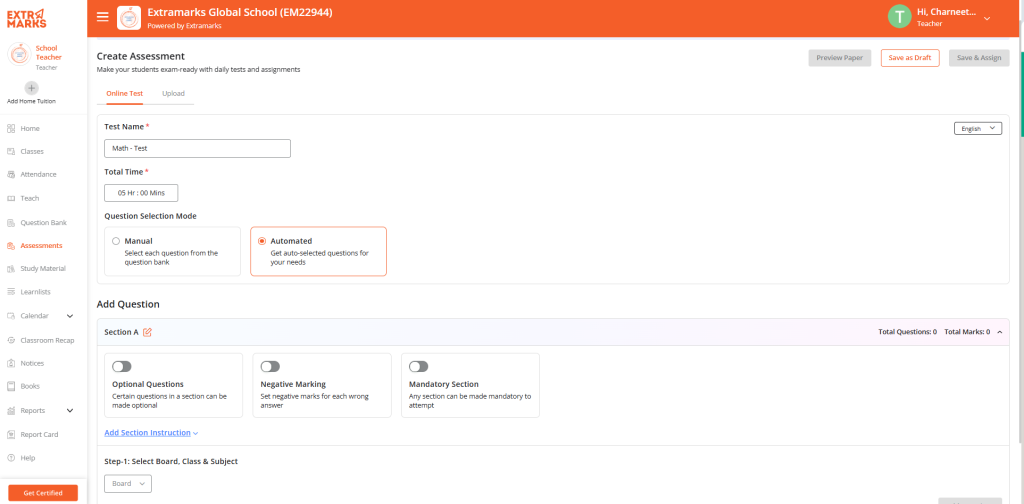
Task: Click the Add Home Tuition plus icon
Action: click(31, 88)
